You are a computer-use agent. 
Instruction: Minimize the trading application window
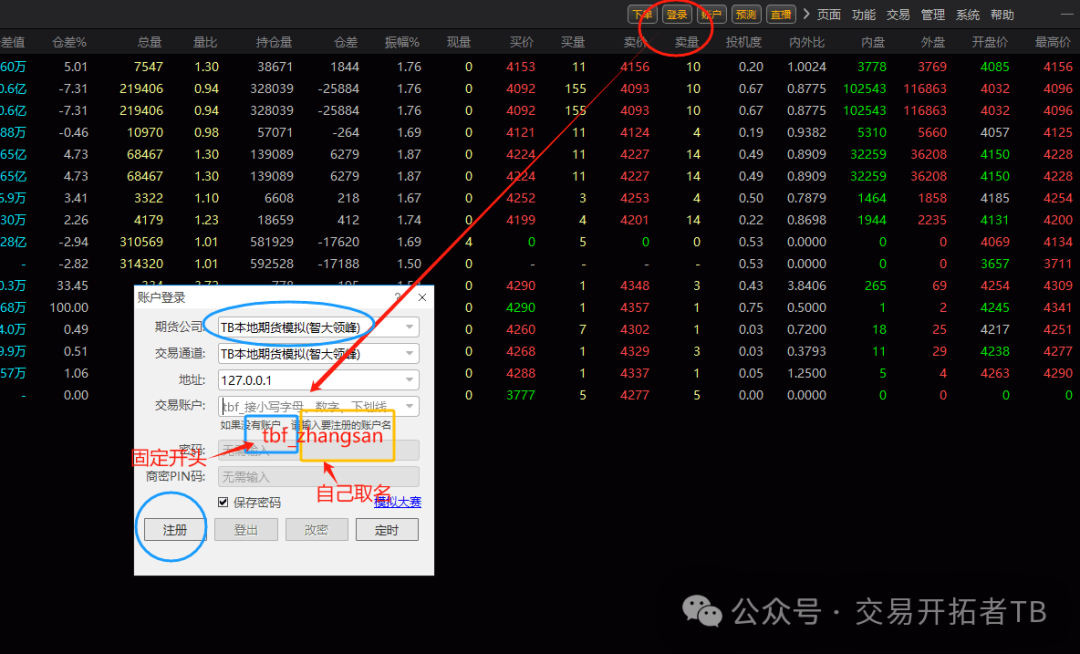1066,14
